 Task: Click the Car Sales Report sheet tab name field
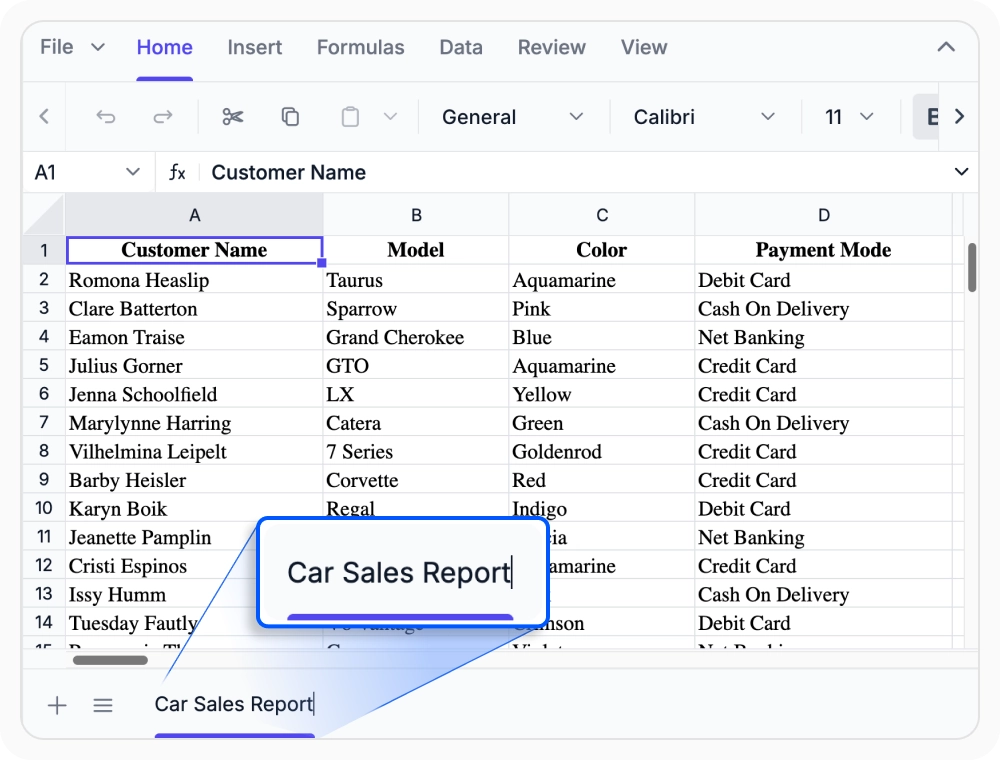[x=235, y=704]
